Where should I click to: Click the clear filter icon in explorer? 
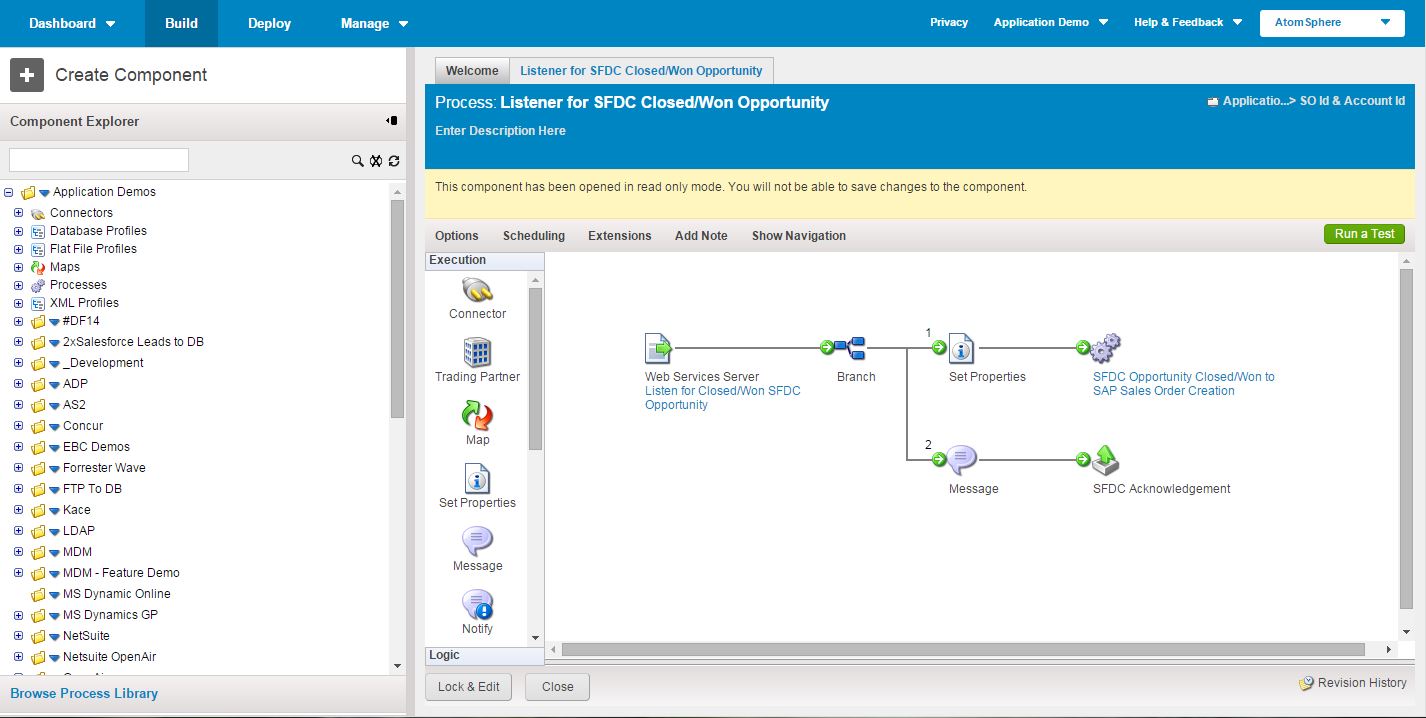click(x=376, y=161)
